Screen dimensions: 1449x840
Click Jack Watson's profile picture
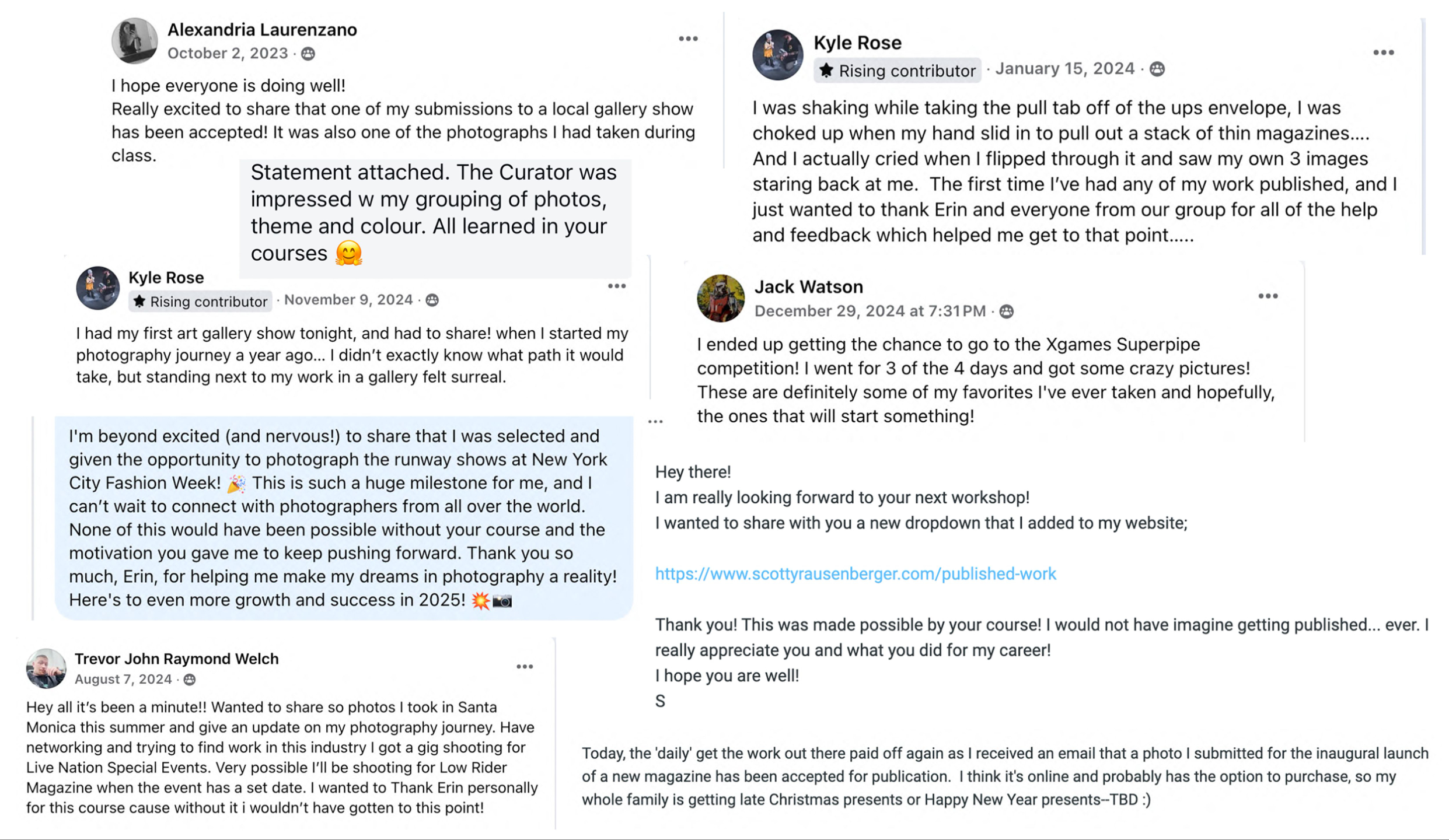click(720, 298)
